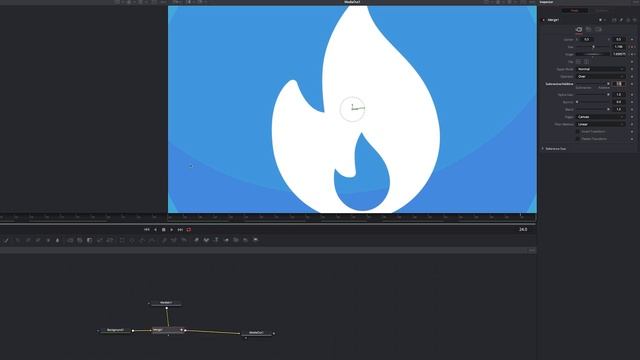Image resolution: width=640 pixels, height=360 pixels.
Task: Open the Filter Method dropdown set to Linear
Action: 600,124
